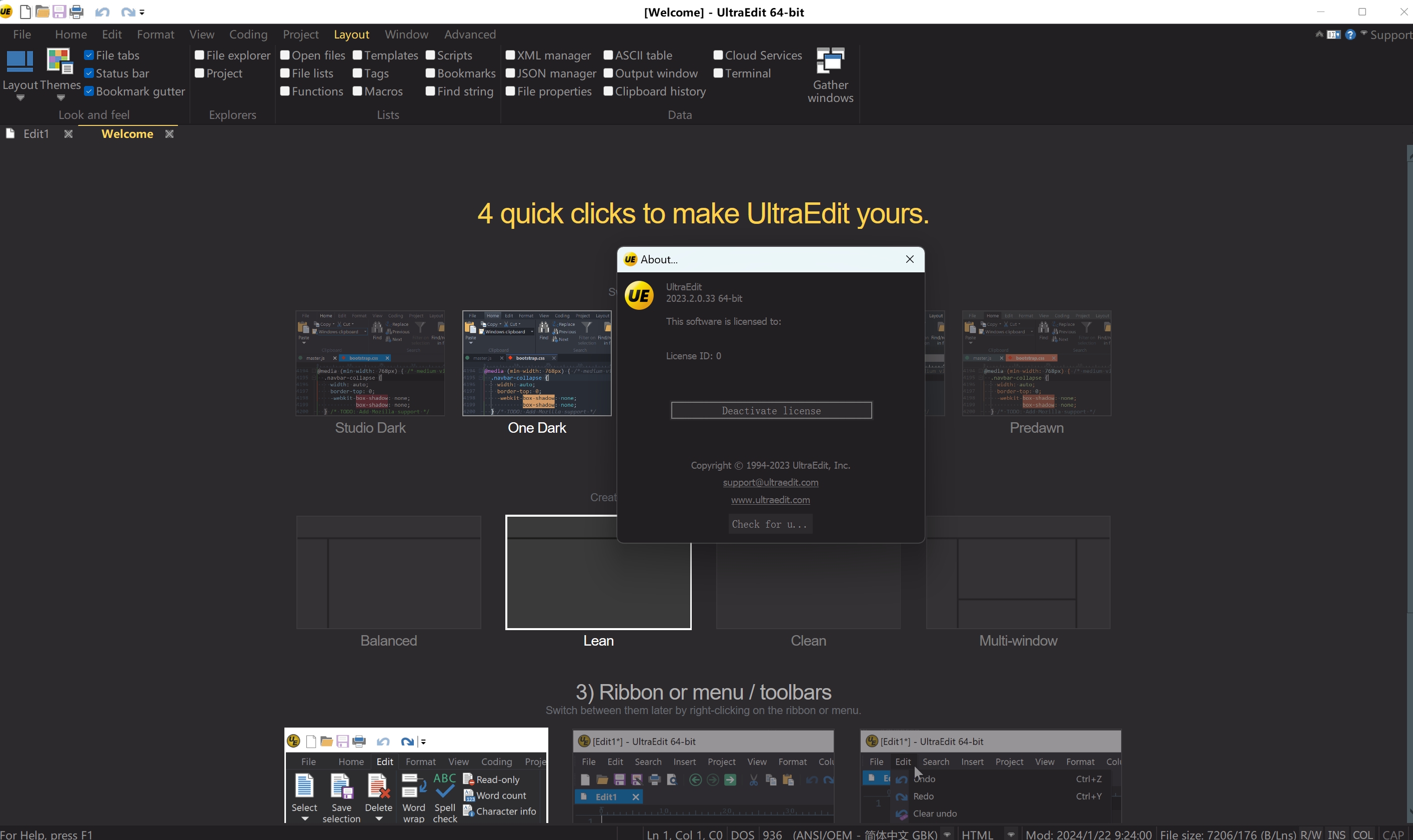Image resolution: width=1413 pixels, height=840 pixels.
Task: Select the One Dark theme thumbnail
Action: [537, 363]
